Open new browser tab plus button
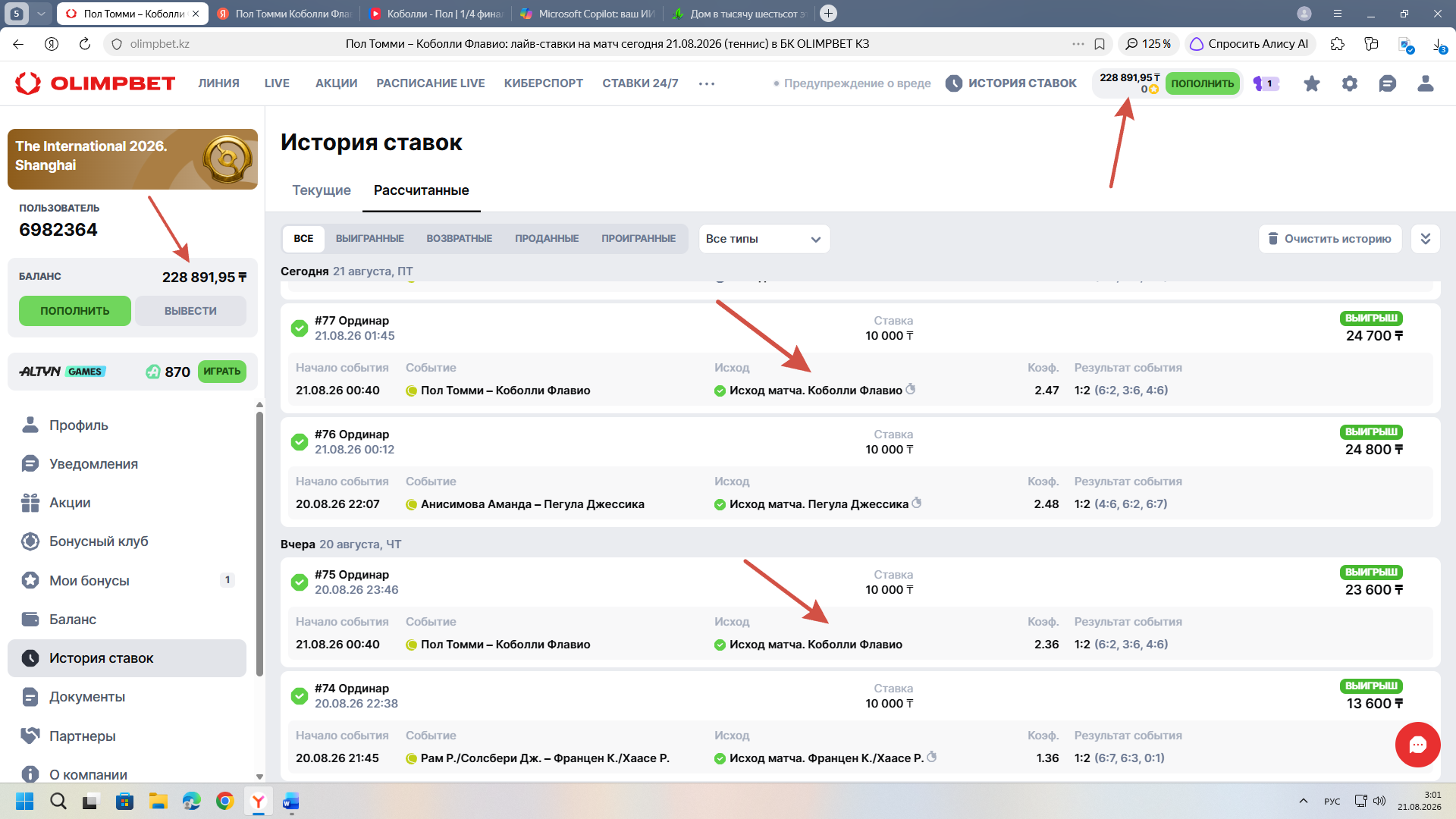The height and width of the screenshot is (819, 1456). (x=829, y=14)
